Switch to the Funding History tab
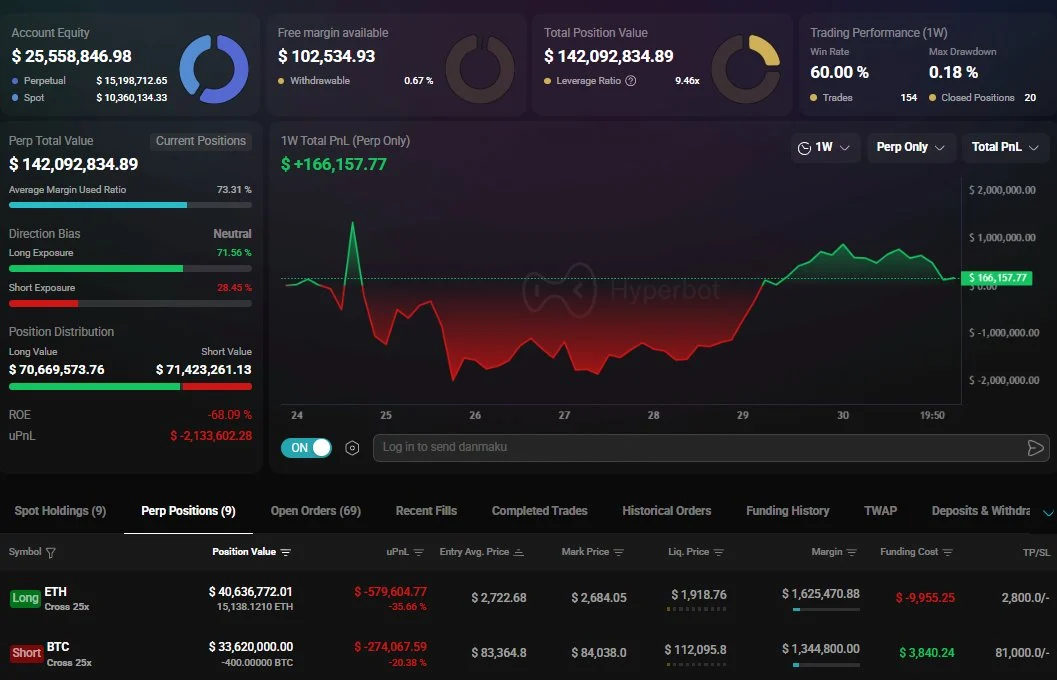 click(787, 511)
